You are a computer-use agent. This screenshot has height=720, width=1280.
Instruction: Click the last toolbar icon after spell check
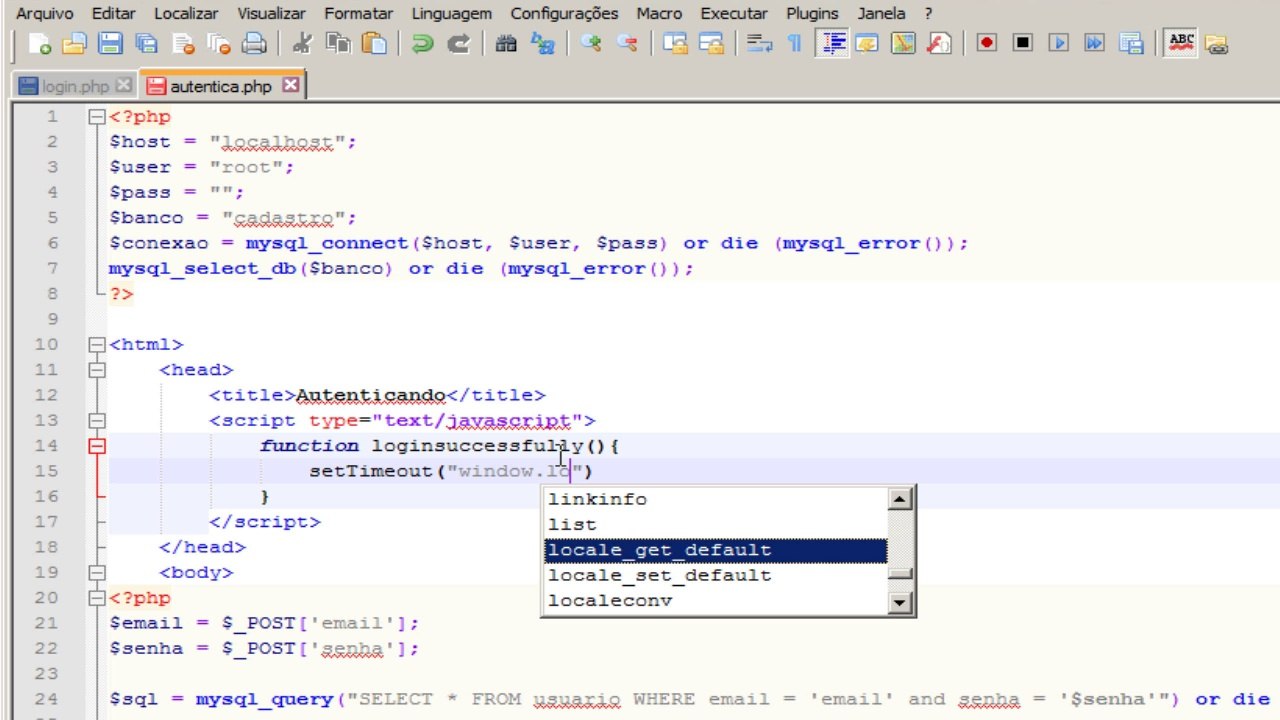pyautogui.click(x=1216, y=44)
